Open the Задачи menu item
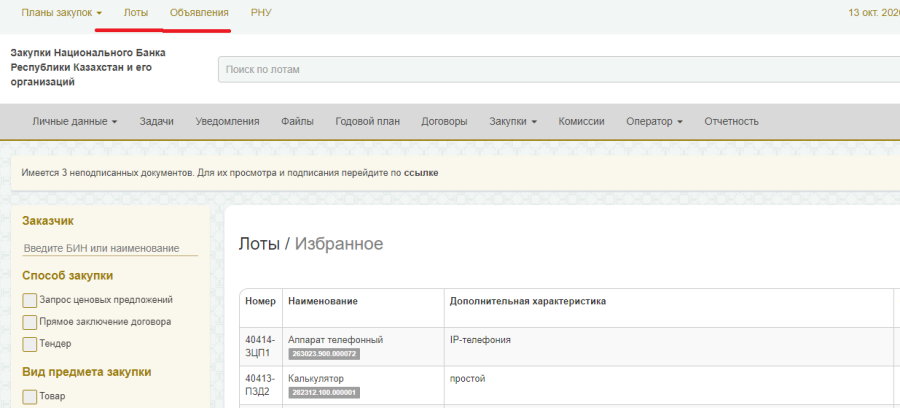The image size is (900, 408). click(156, 121)
